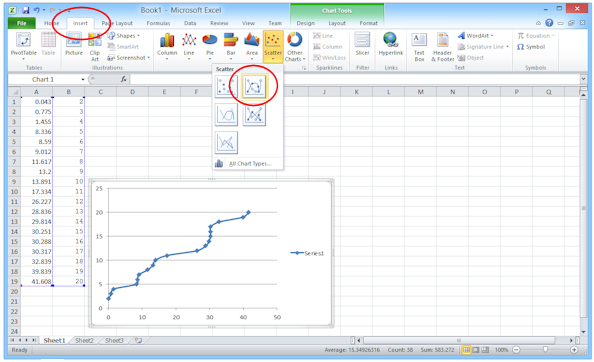Viewport: 594px width, 362px height.
Task: Open Pie chart gallery
Action: click(x=210, y=46)
